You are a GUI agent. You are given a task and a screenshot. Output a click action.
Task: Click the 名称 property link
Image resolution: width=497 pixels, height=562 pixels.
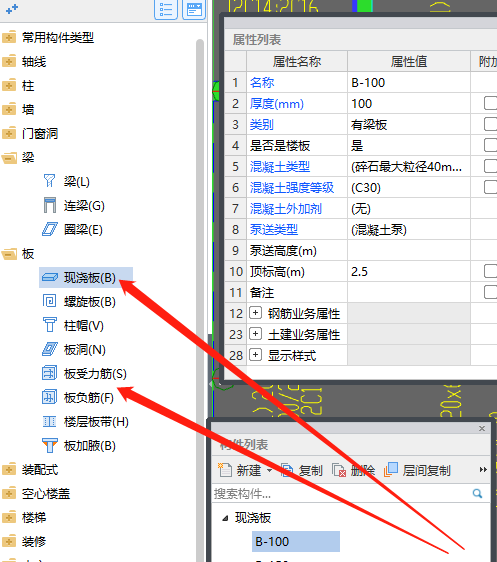(x=262, y=82)
